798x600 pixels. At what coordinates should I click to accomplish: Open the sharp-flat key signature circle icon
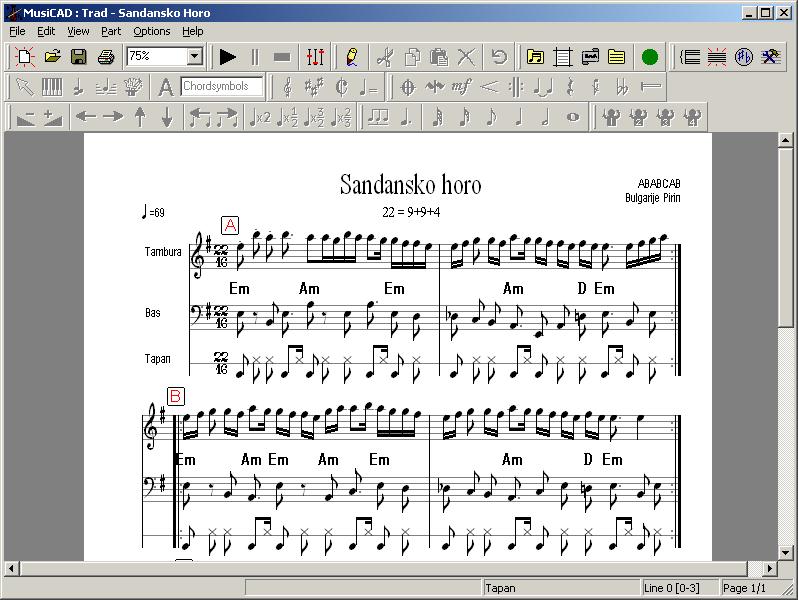(744, 57)
